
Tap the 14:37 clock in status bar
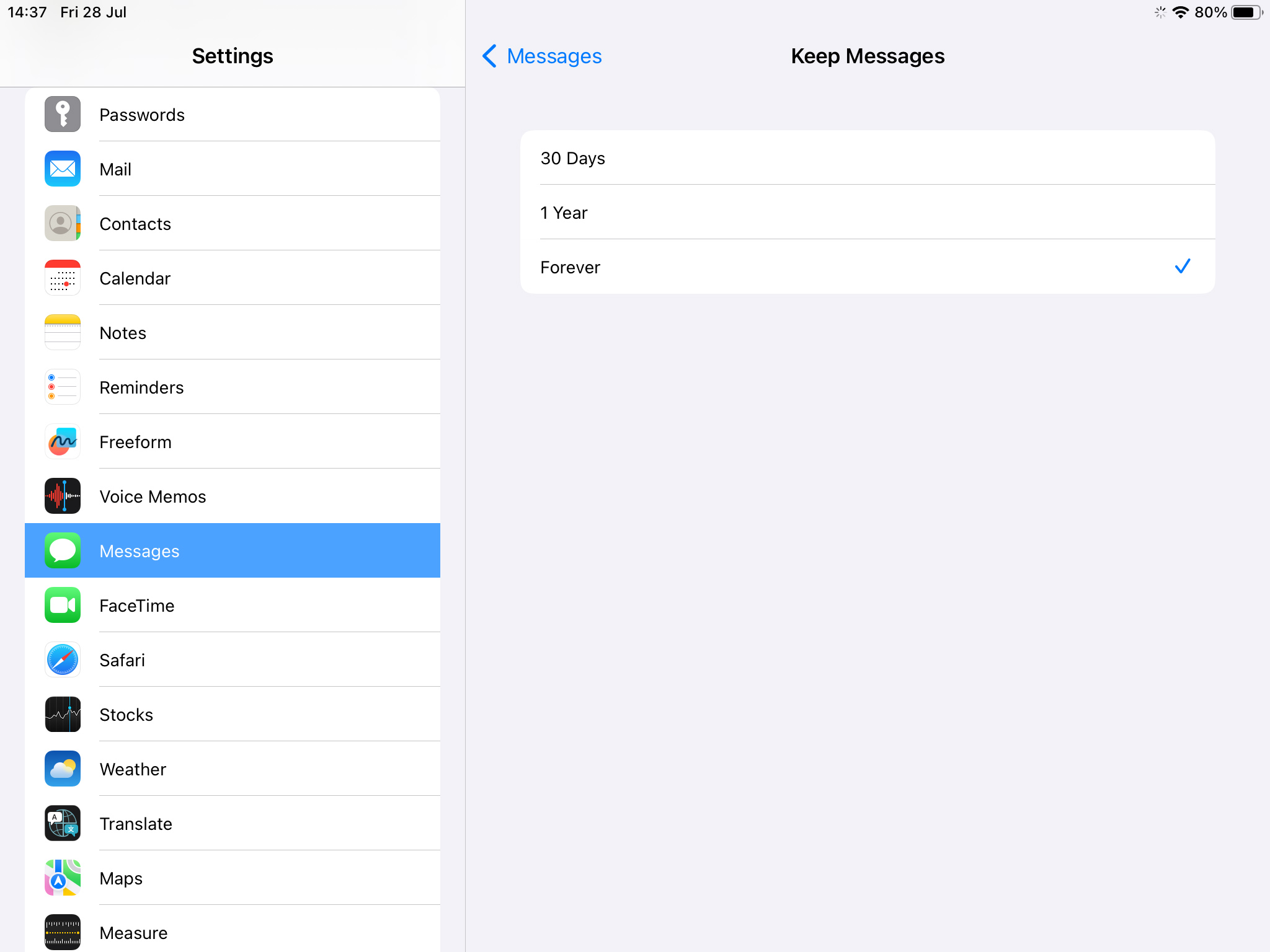point(27,12)
